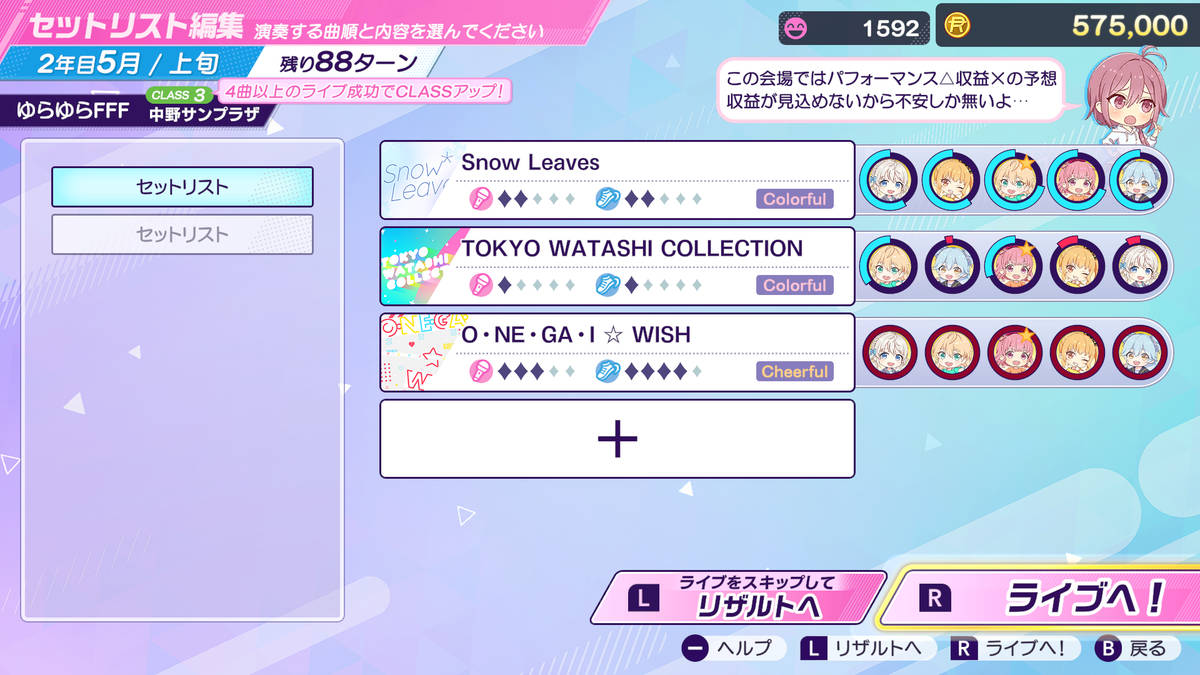1200x675 pixels.
Task: Select the highlighted セットリスト tab
Action: [182, 187]
